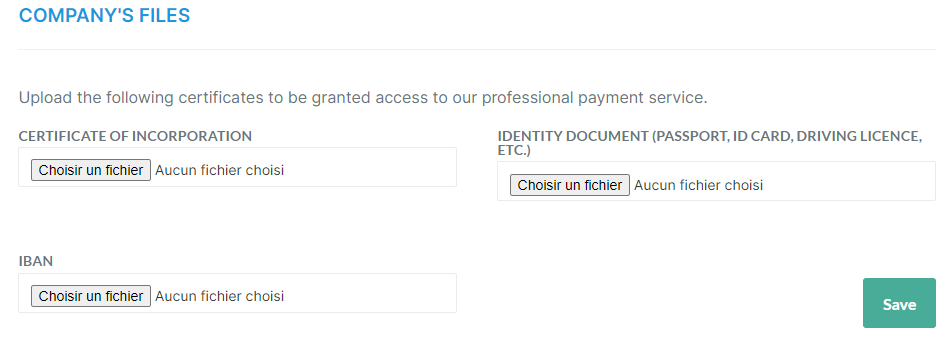
Task: Save the uploaded company files
Action: point(899,303)
